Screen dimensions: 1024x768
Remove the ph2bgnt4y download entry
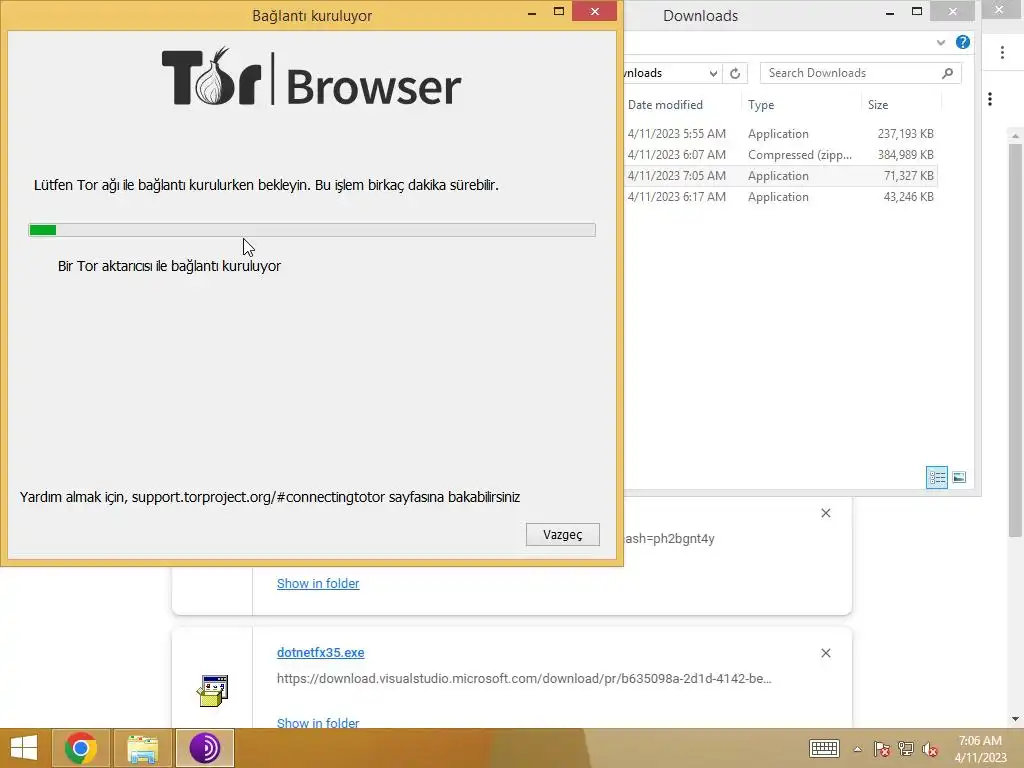click(x=825, y=513)
